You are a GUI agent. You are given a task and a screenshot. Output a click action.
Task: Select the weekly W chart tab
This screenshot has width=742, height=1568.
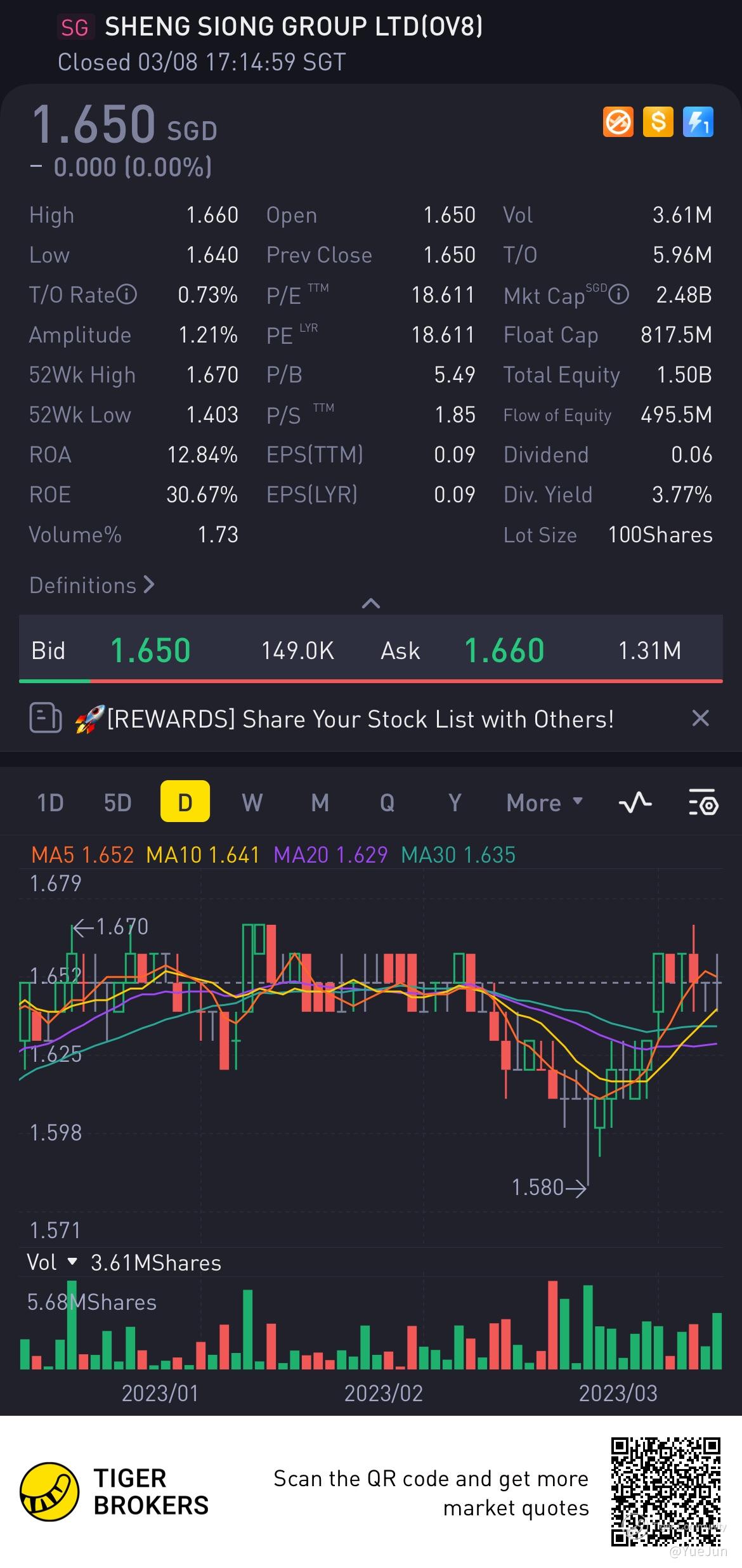coord(252,802)
